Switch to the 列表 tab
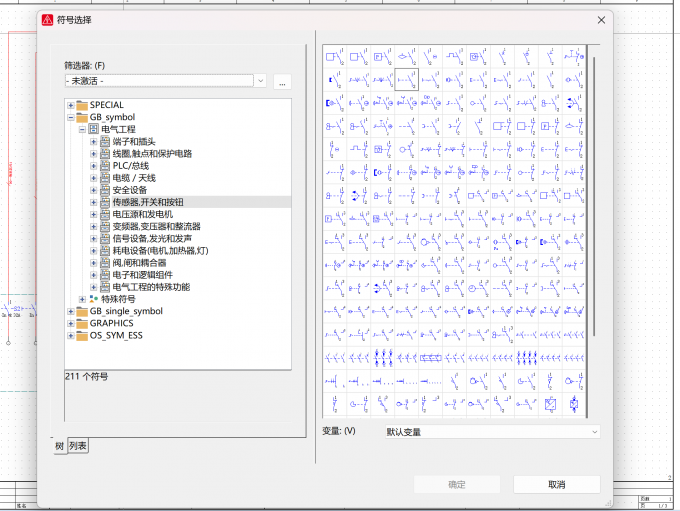The height and width of the screenshot is (511, 680). (x=78, y=445)
